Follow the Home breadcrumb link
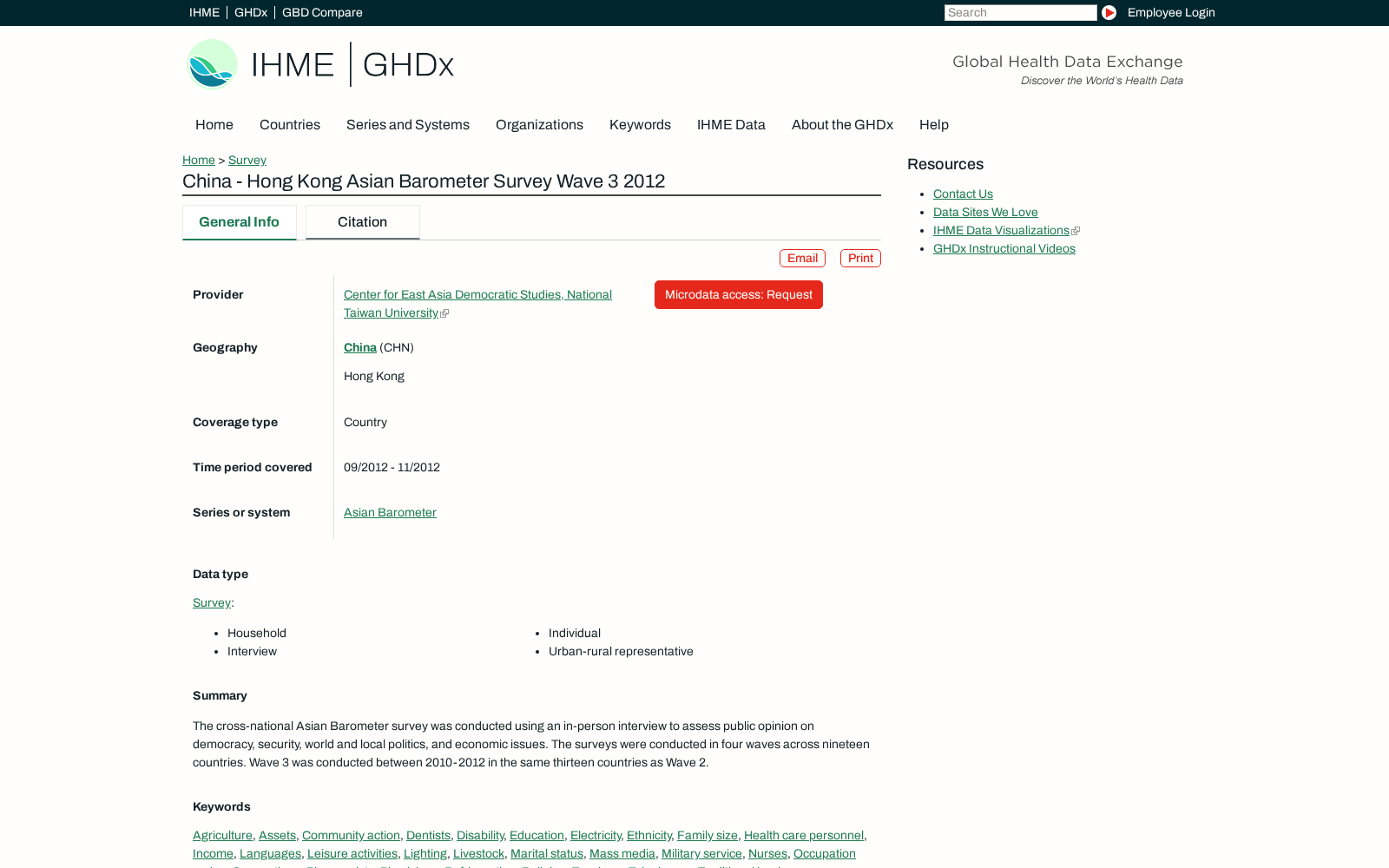1389x868 pixels. pos(199,160)
